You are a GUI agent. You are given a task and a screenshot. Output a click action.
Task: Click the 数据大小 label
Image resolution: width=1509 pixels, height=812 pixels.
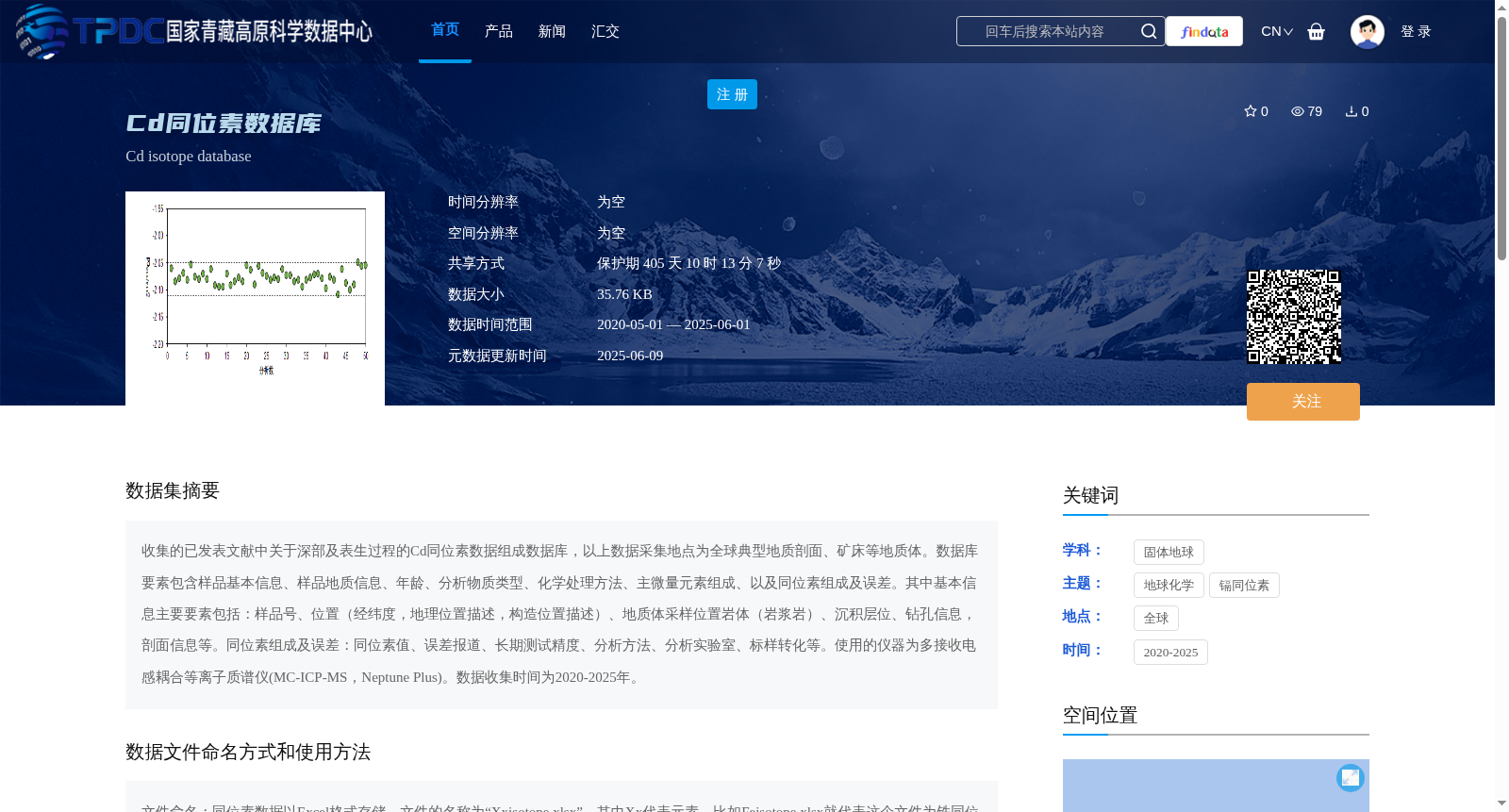click(476, 294)
